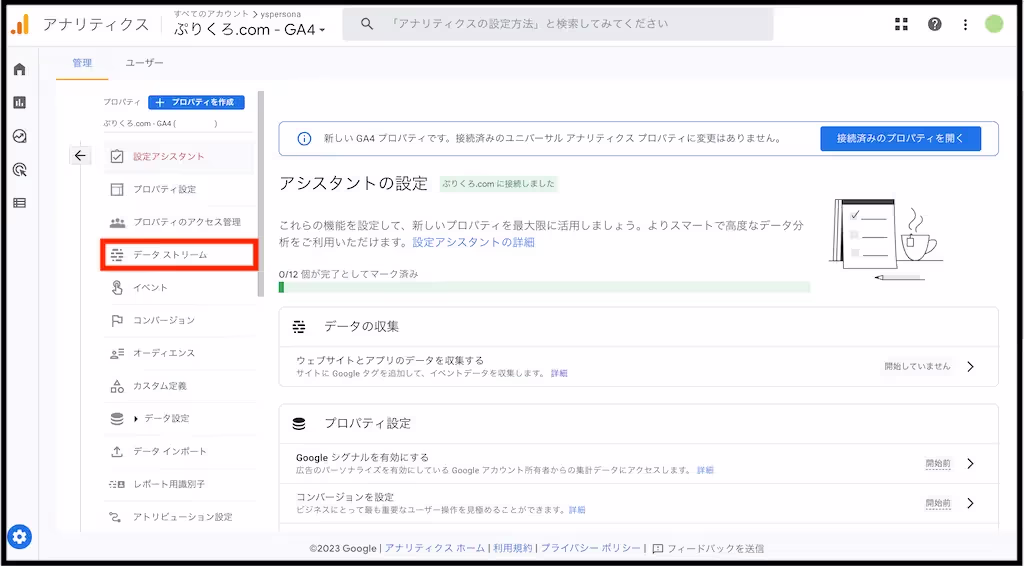This screenshot has width=1024, height=566.
Task: Open プライバシー ポリシー footer link
Action: click(x=590, y=548)
